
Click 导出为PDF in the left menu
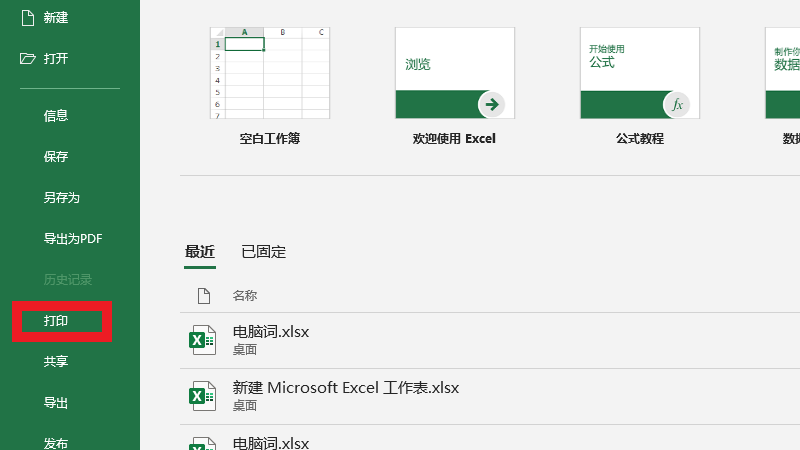click(x=73, y=238)
